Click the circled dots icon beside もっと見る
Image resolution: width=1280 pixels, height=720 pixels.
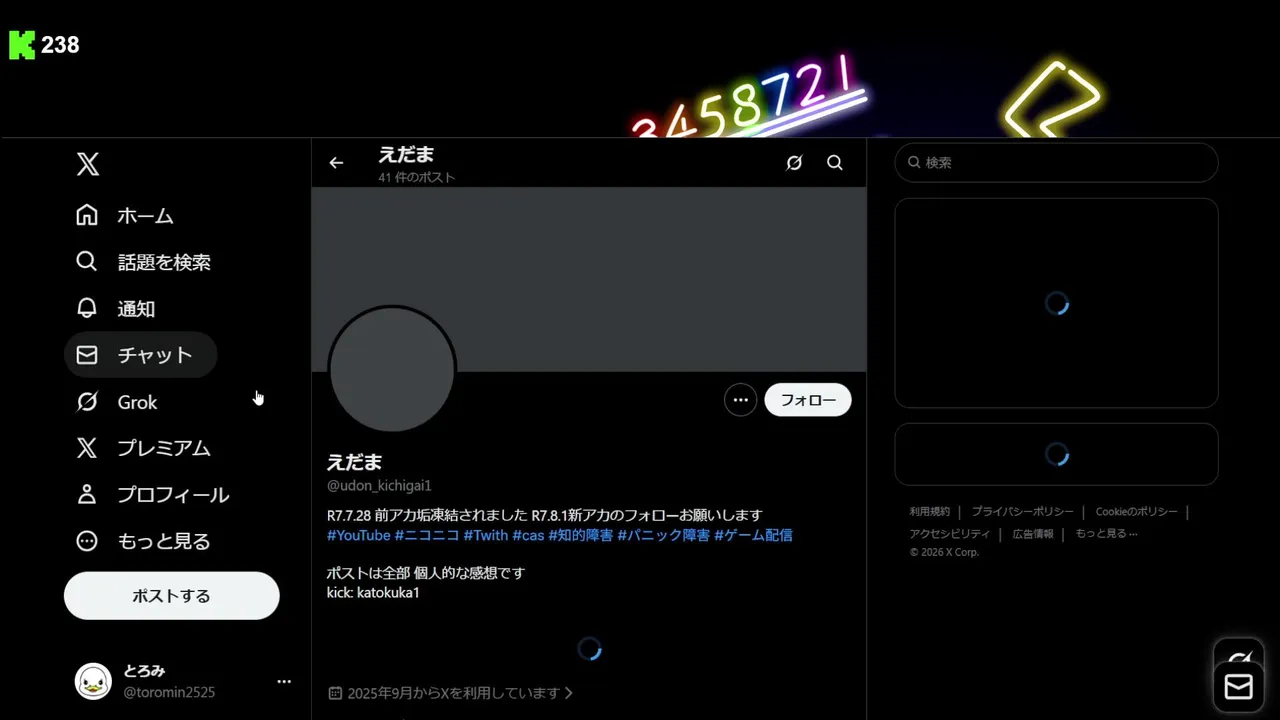(x=87, y=541)
